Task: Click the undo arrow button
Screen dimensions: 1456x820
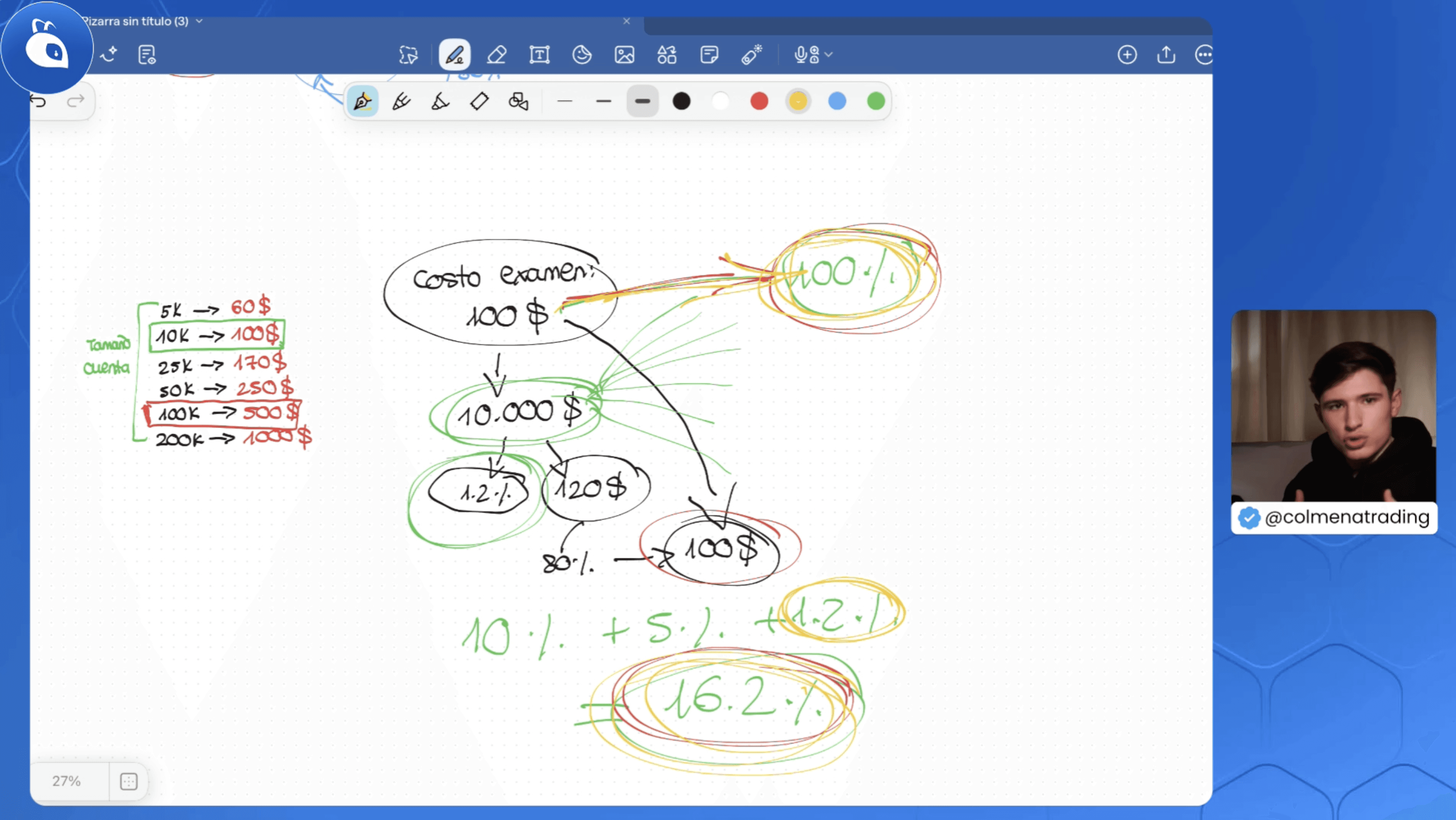Action: coord(38,101)
